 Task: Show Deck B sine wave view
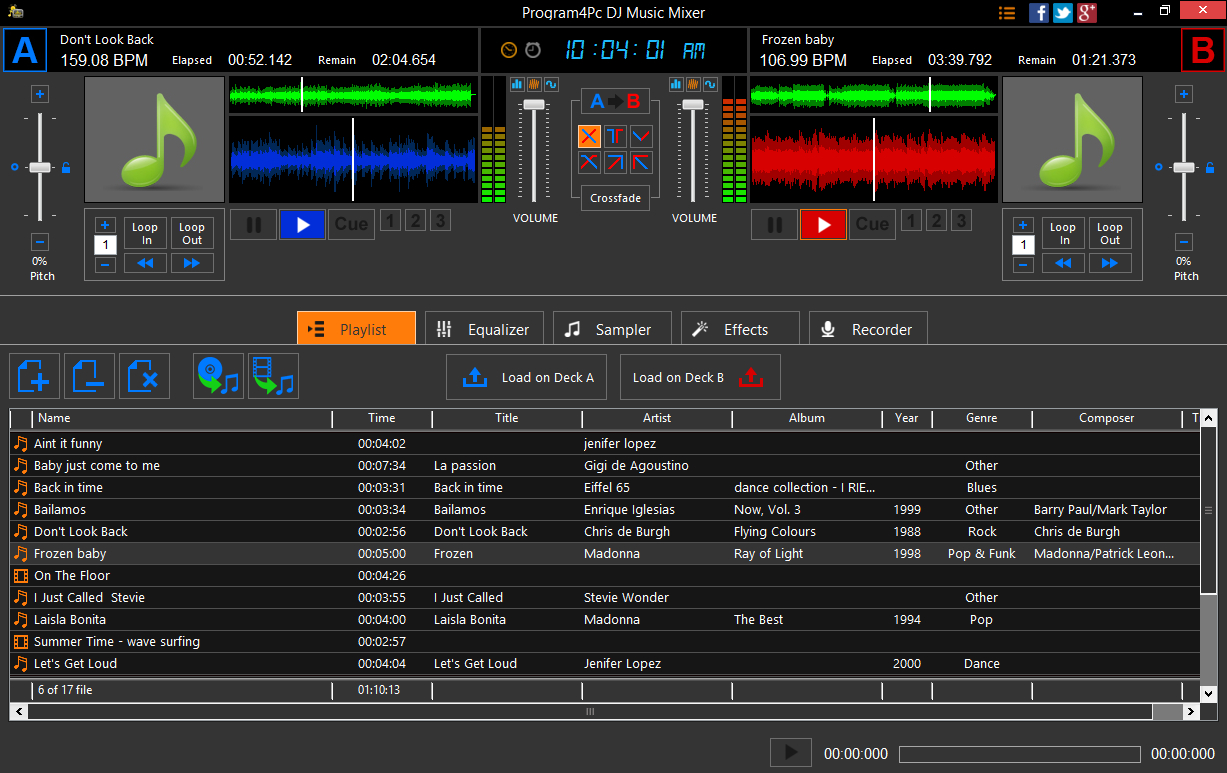click(710, 85)
